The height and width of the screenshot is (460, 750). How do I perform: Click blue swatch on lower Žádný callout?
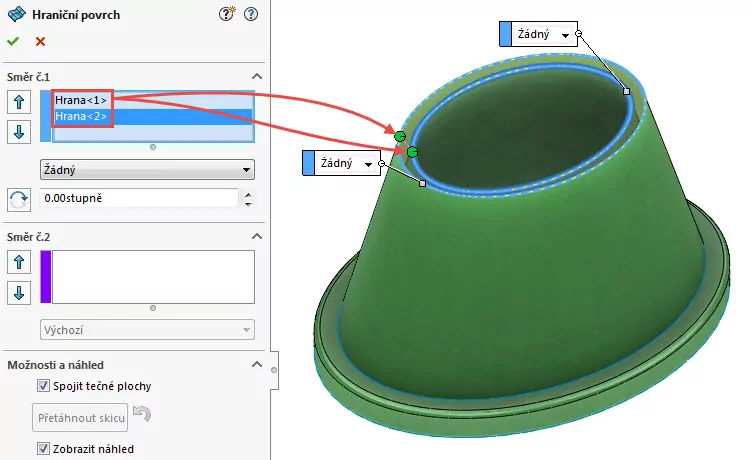[309, 163]
